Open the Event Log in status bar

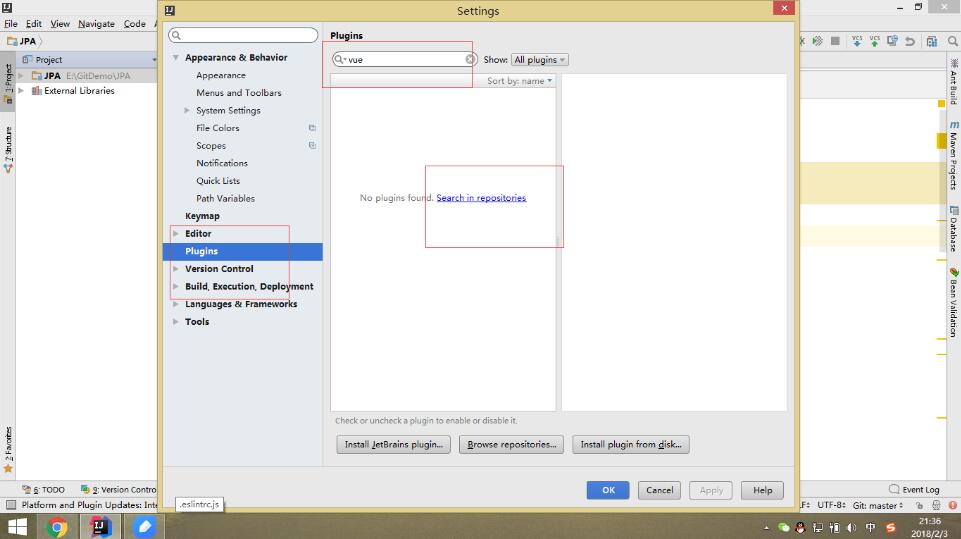pos(914,489)
